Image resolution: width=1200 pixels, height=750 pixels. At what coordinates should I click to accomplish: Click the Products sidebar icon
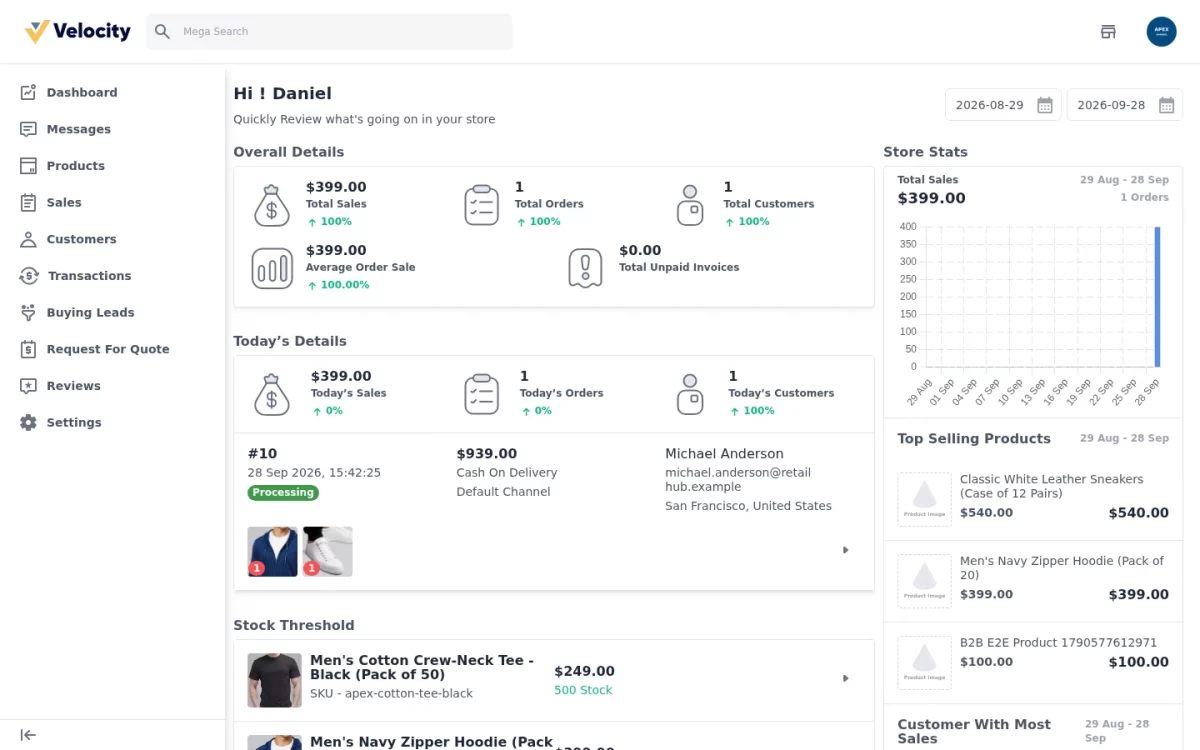(28, 166)
